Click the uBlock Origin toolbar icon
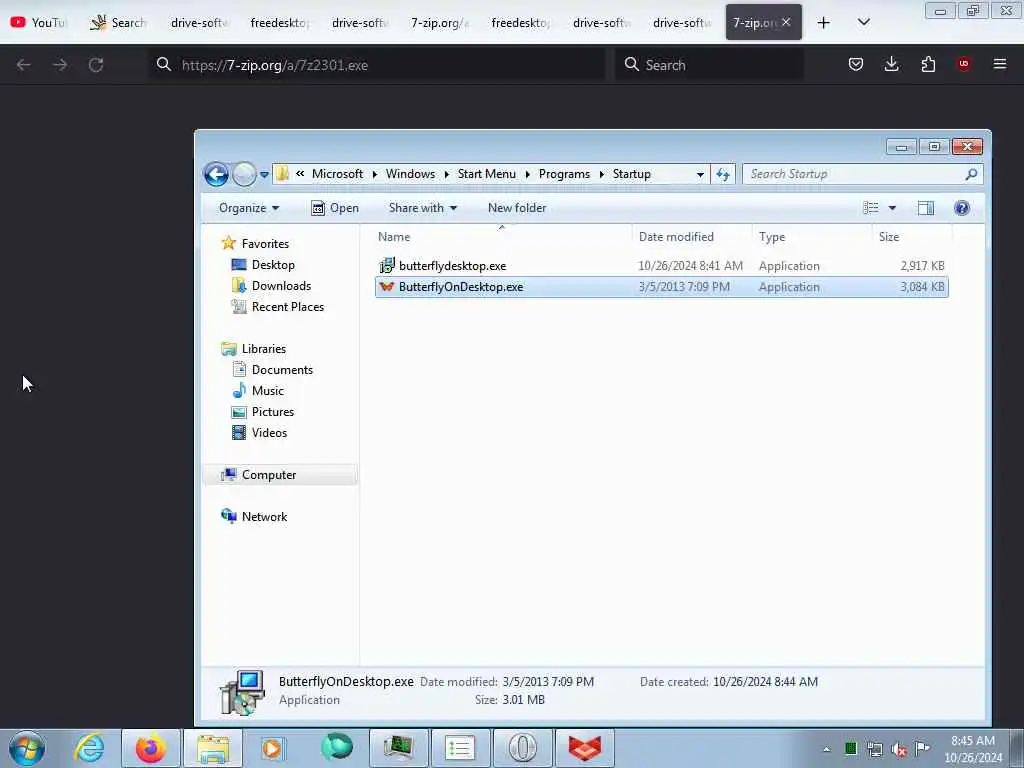This screenshot has width=1024, height=768. click(964, 64)
